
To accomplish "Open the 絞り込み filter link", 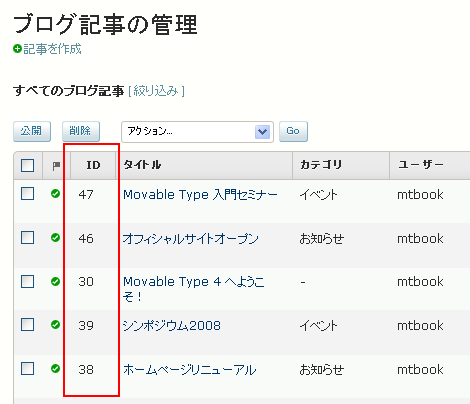I will (156, 91).
